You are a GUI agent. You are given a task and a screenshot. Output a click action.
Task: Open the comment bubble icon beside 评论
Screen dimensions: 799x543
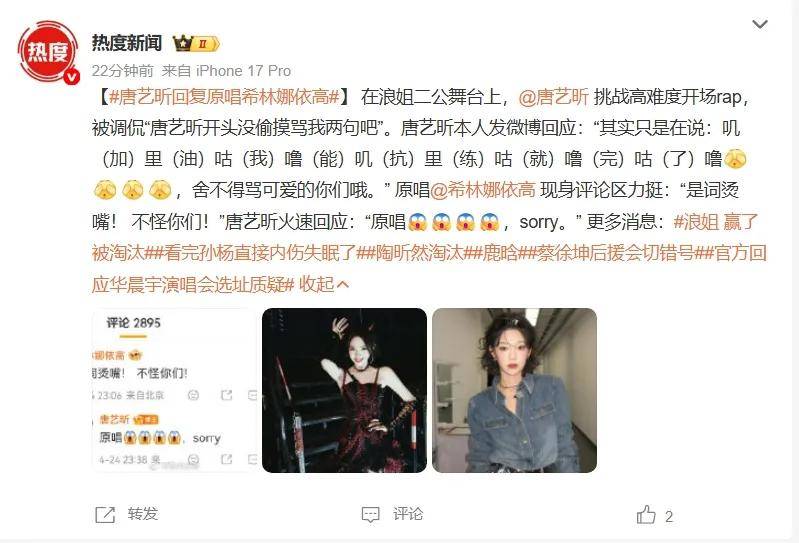tap(370, 514)
